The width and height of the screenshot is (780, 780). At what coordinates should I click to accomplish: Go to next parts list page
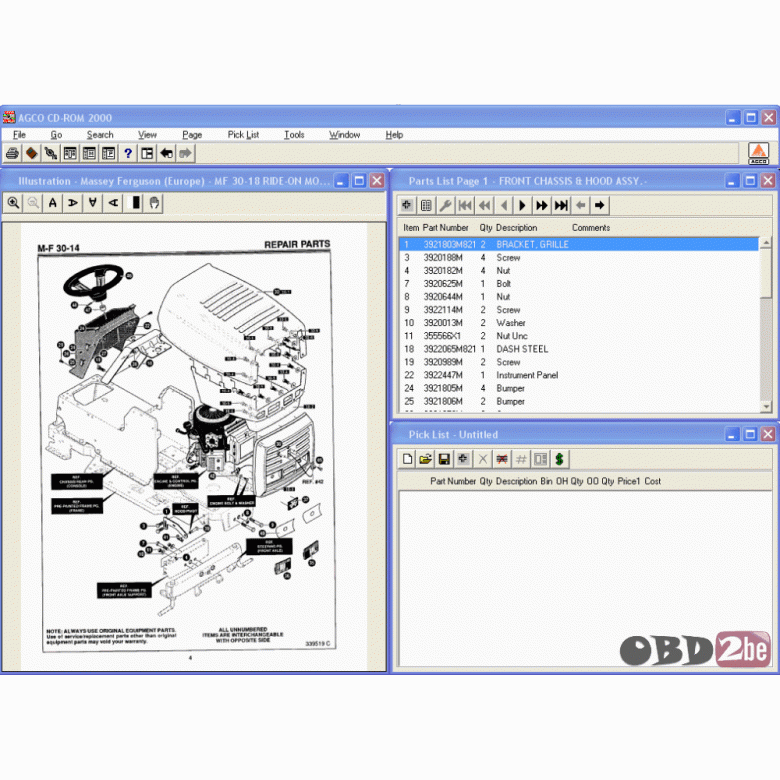tap(522, 205)
